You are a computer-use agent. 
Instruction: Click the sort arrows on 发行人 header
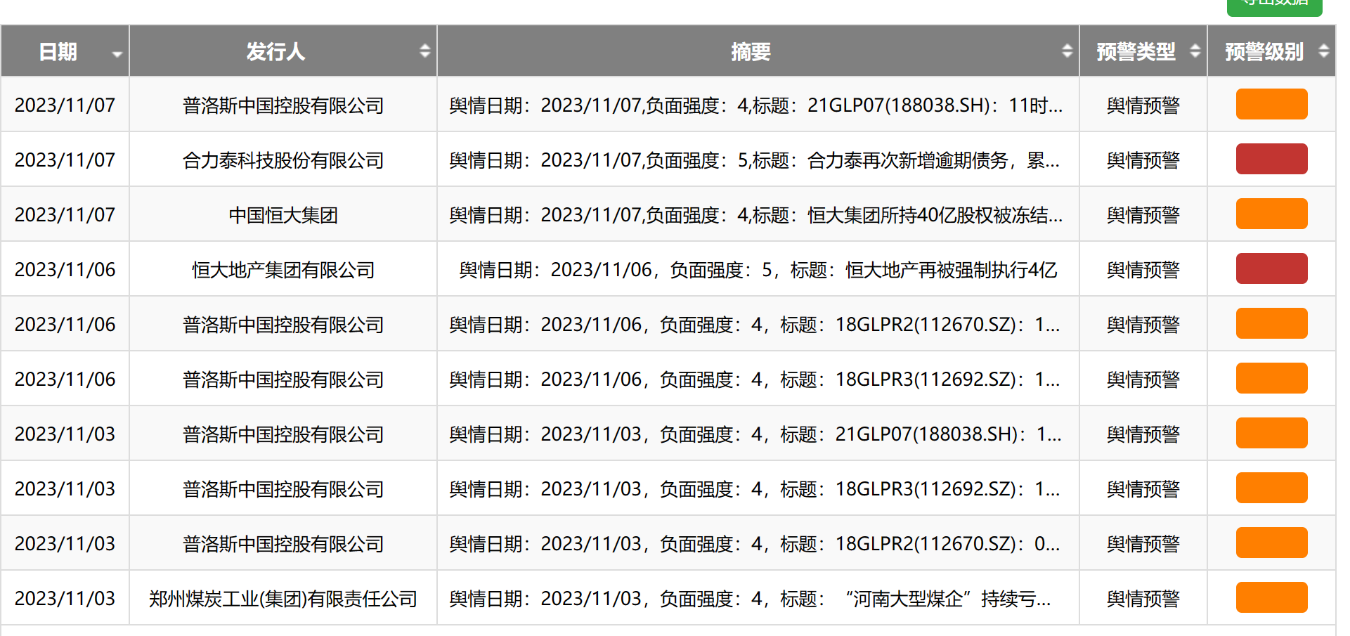(x=425, y=51)
